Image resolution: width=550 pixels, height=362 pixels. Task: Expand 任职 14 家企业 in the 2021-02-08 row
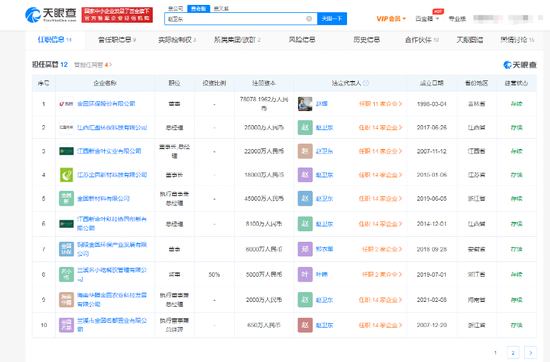coord(381,300)
